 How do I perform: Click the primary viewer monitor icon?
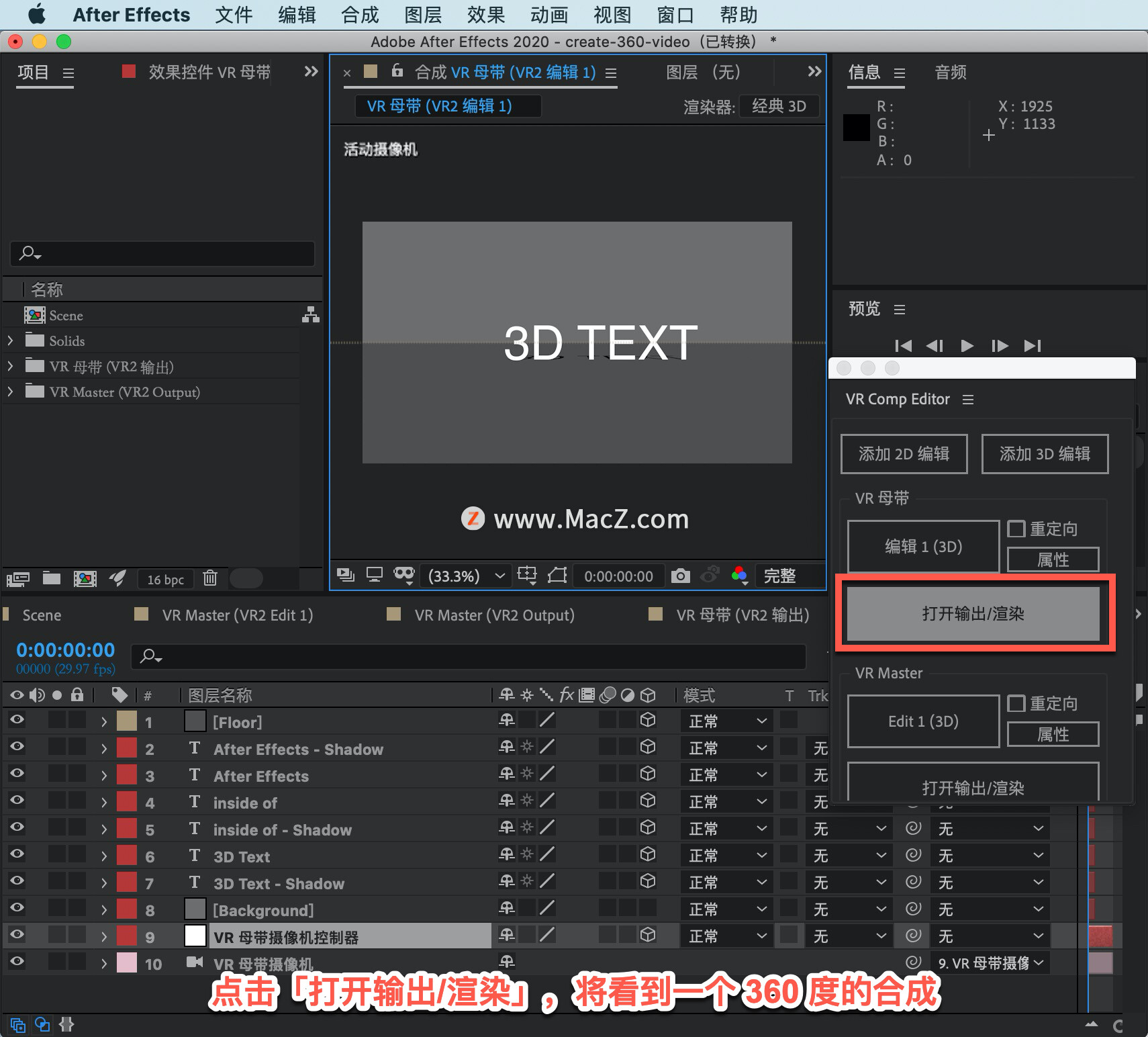pos(375,575)
